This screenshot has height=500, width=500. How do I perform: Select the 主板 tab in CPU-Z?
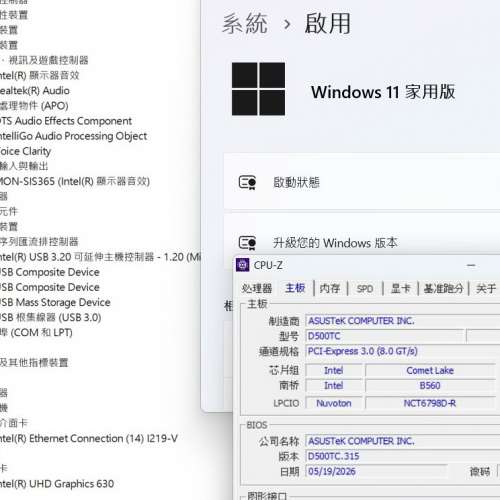(295, 288)
